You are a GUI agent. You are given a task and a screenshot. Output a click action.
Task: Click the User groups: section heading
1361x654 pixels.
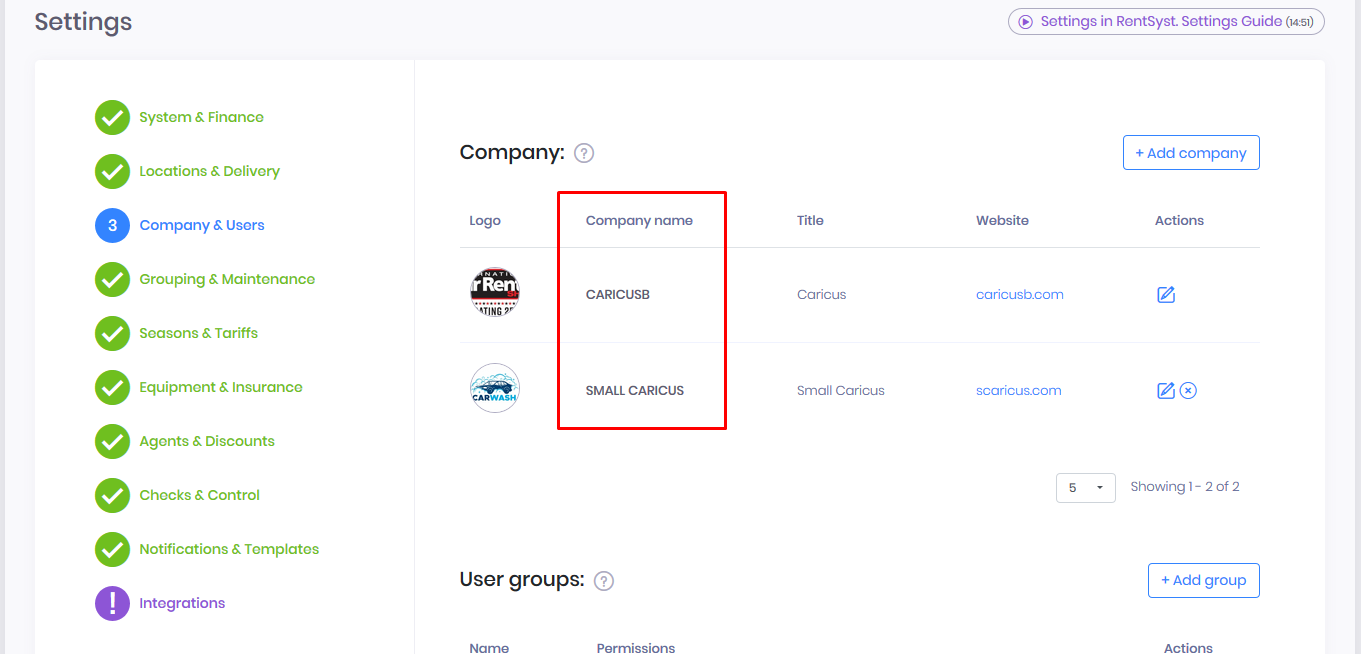coord(522,579)
